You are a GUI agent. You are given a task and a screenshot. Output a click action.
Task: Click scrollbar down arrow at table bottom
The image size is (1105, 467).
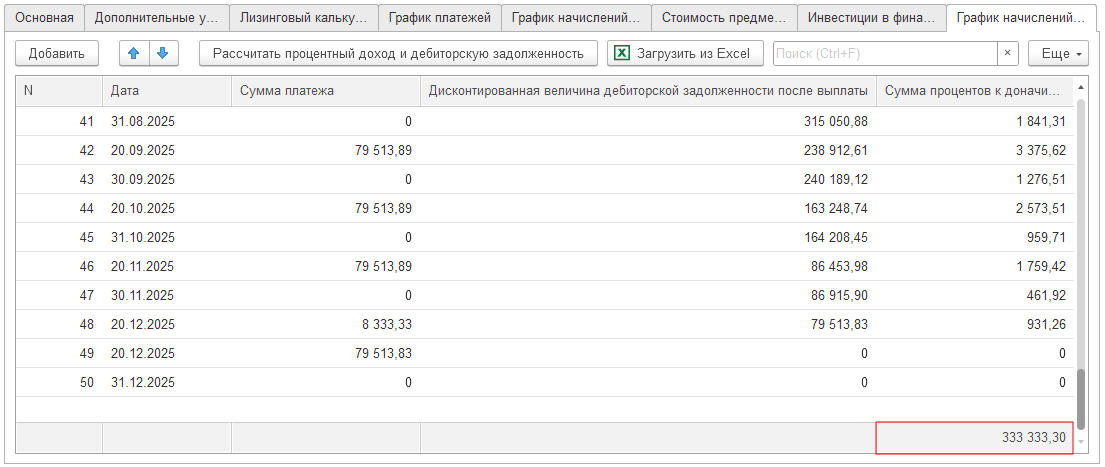click(1080, 441)
